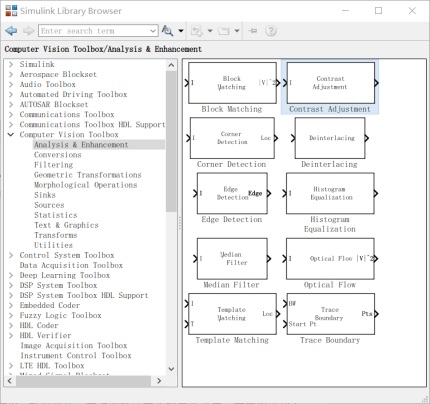
Task: Select the Sources sublibrary
Action: [x=49, y=205]
